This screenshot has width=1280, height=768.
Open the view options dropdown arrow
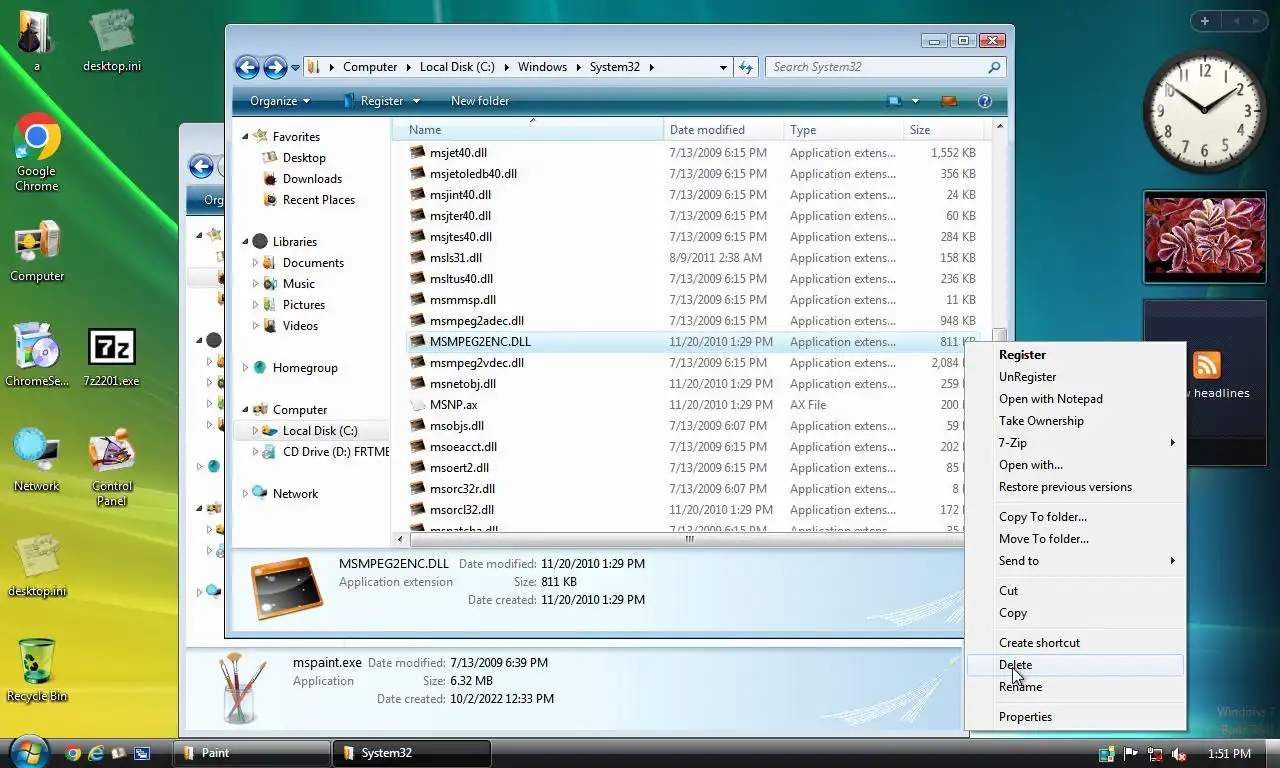click(915, 101)
